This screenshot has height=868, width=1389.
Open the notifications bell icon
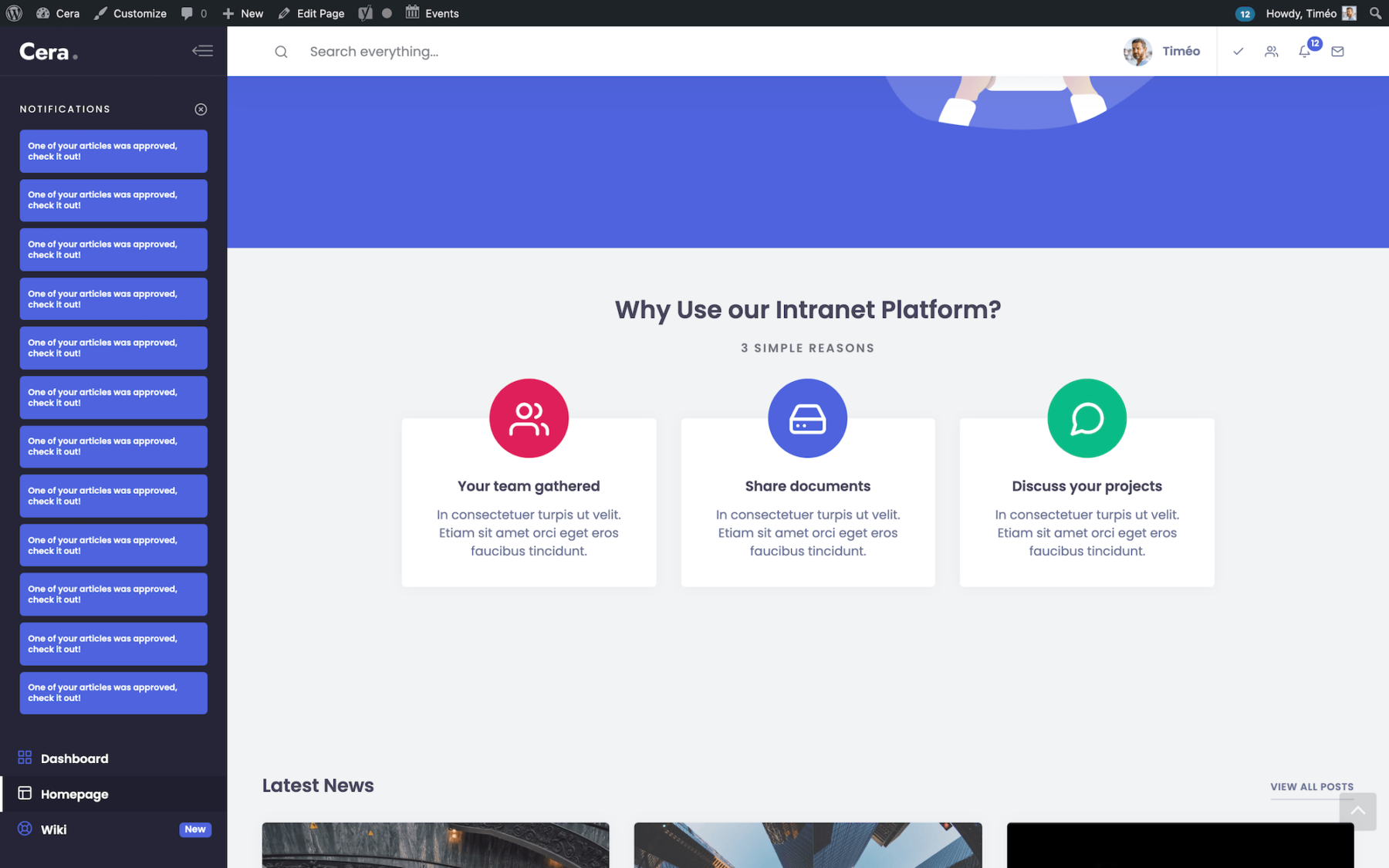1304,51
